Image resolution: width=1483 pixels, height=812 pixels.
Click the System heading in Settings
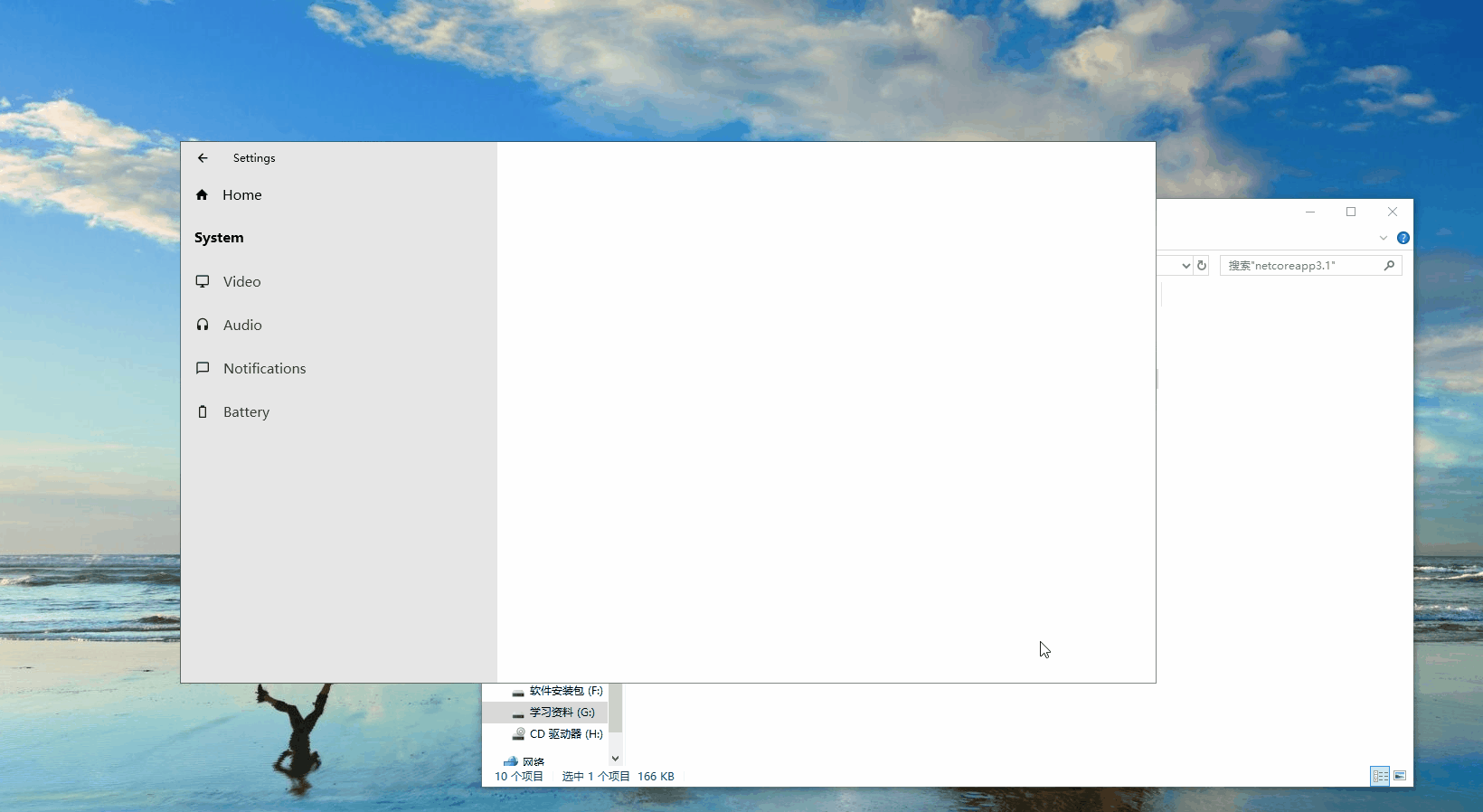click(x=219, y=238)
